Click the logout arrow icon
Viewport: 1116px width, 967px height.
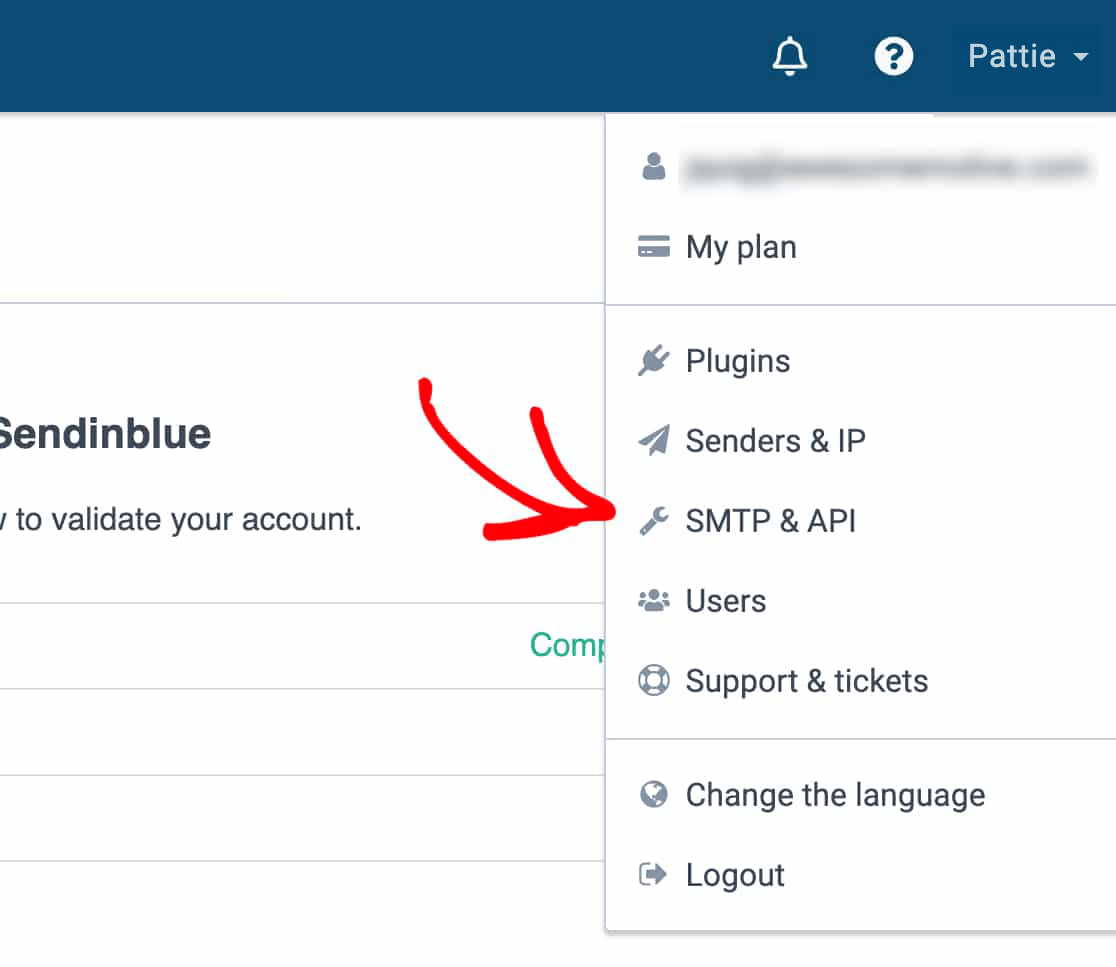(654, 874)
